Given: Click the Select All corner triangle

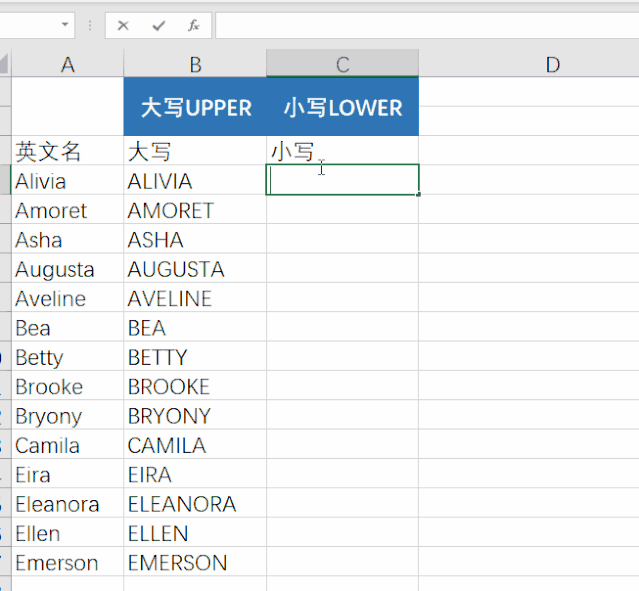Looking at the screenshot, I should [x=4, y=64].
